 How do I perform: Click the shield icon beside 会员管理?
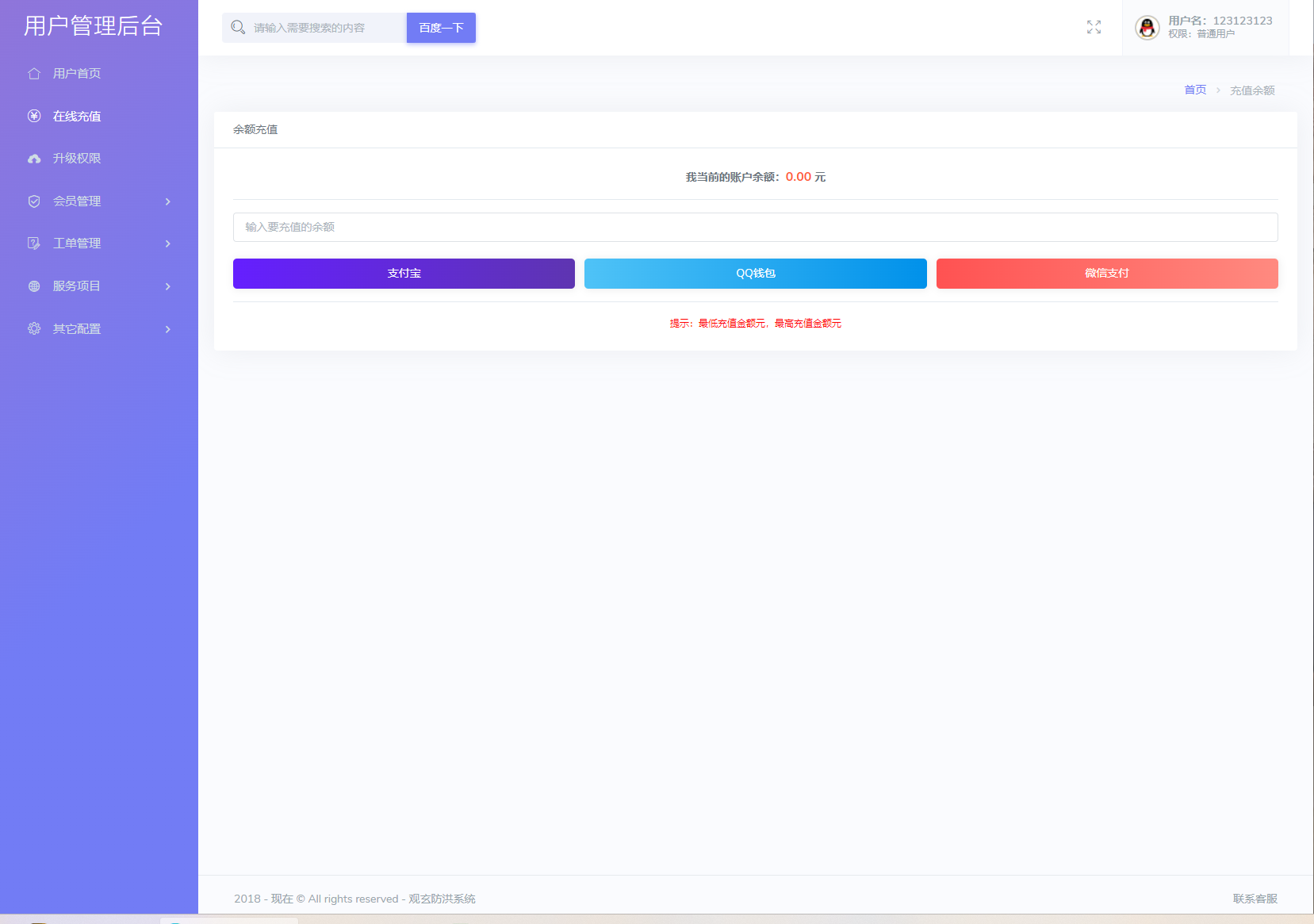coord(34,201)
